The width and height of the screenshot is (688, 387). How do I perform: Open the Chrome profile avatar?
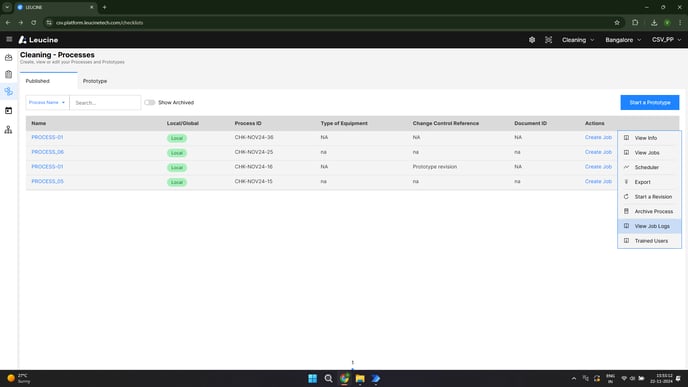(x=667, y=22)
